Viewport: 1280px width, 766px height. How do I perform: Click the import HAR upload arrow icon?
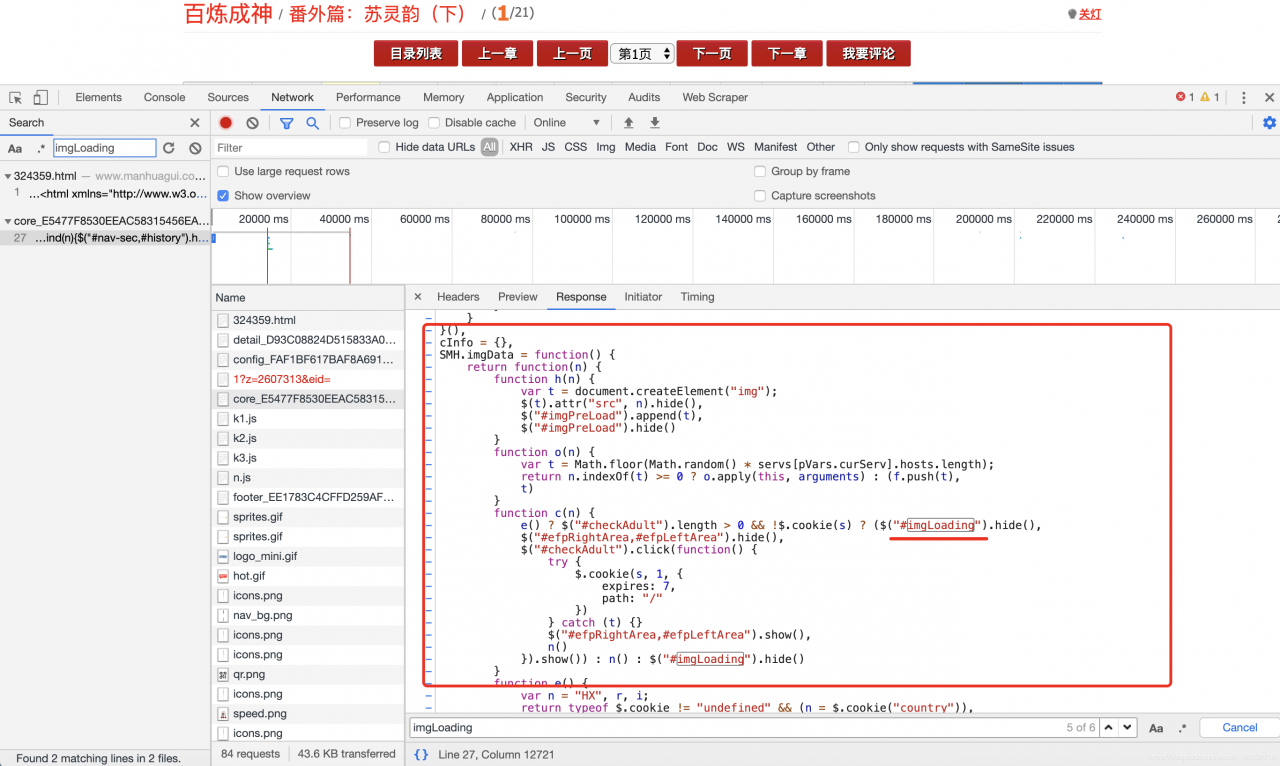click(629, 123)
